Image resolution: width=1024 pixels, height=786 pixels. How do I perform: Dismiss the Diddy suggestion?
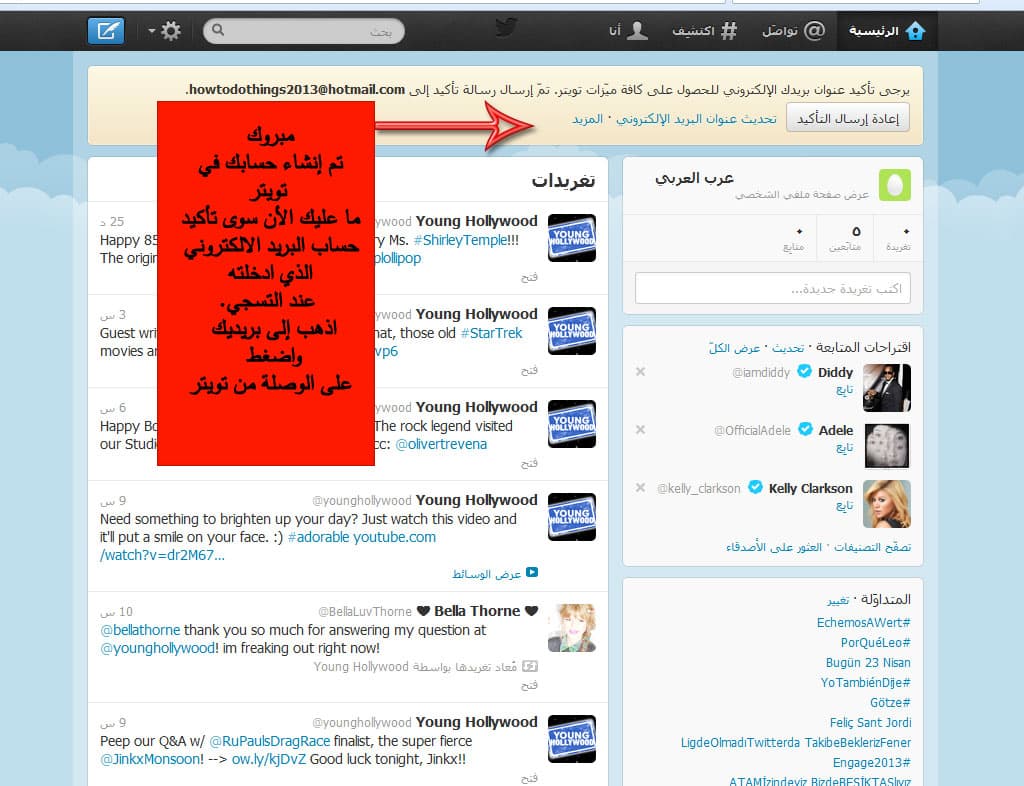click(x=641, y=371)
